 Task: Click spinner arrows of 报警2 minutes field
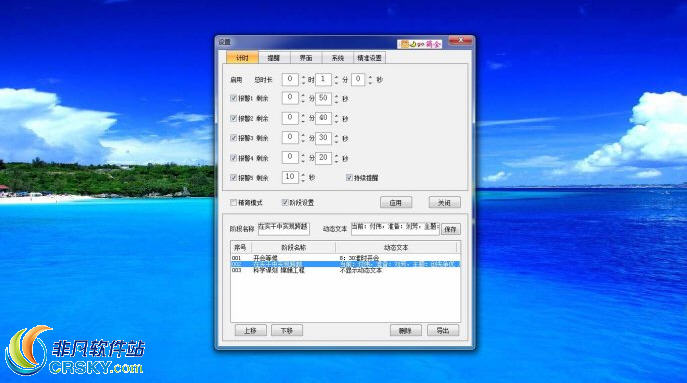click(303, 118)
